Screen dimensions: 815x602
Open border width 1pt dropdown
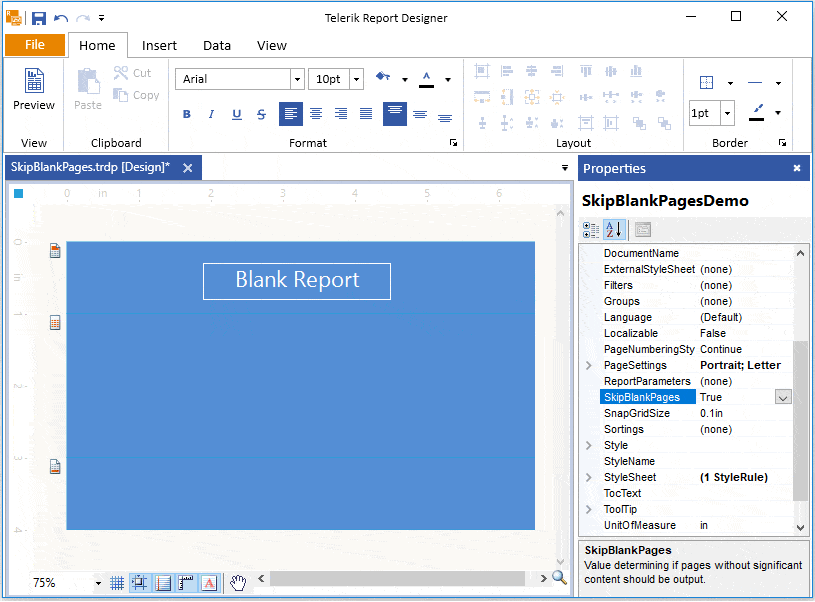coord(727,113)
